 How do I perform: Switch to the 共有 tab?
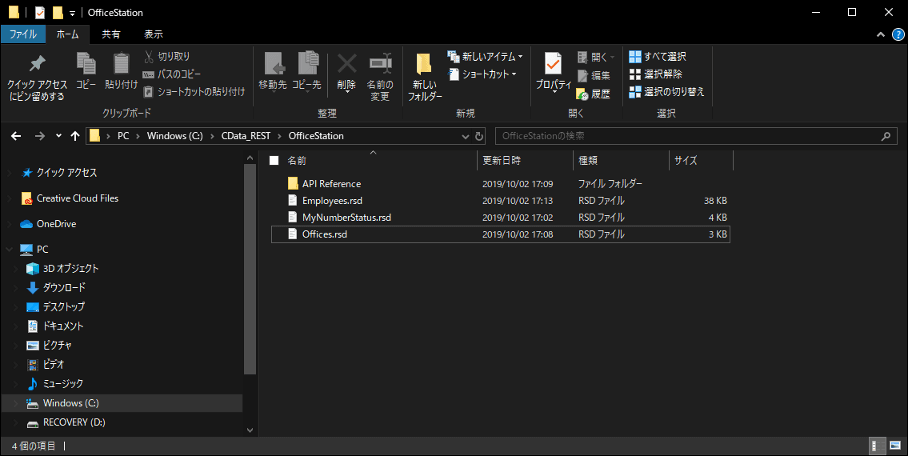pos(111,34)
